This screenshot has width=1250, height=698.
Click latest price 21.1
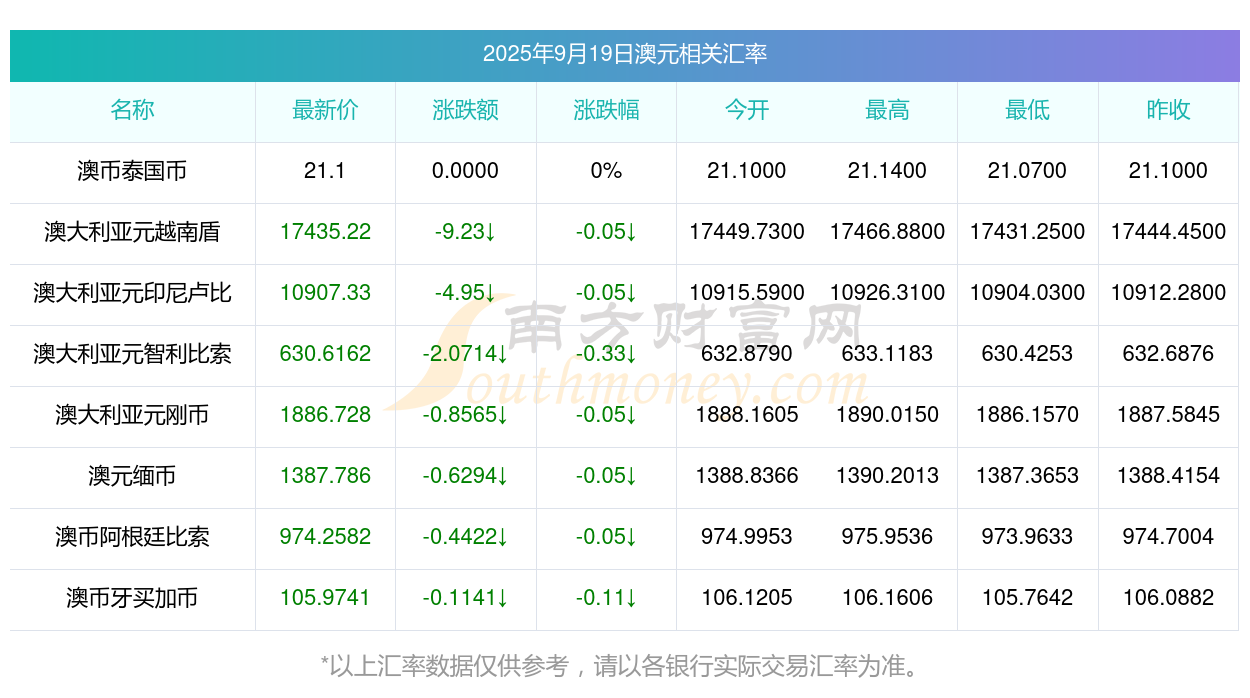325,171
